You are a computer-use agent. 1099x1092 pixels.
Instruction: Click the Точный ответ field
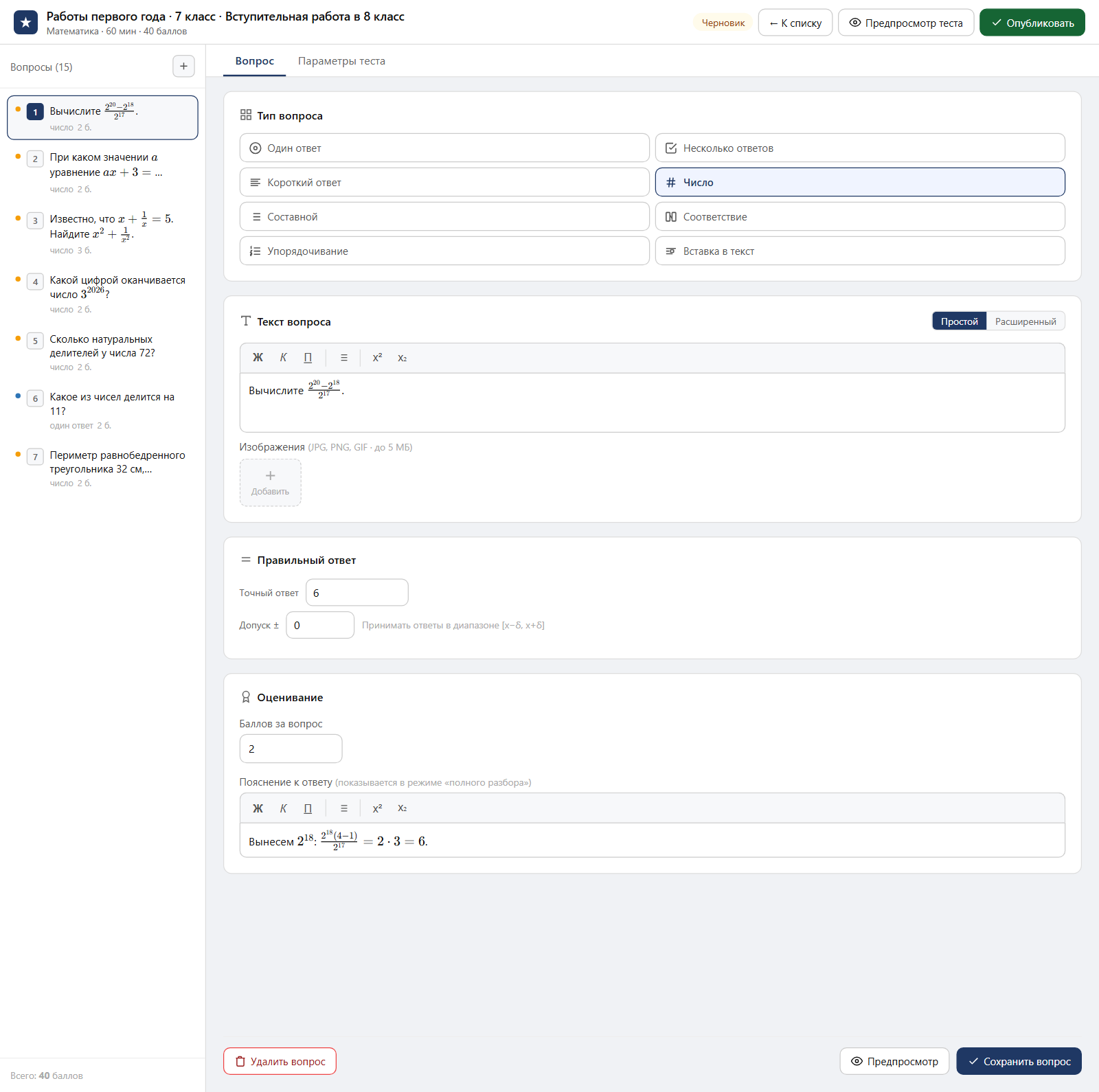(357, 593)
